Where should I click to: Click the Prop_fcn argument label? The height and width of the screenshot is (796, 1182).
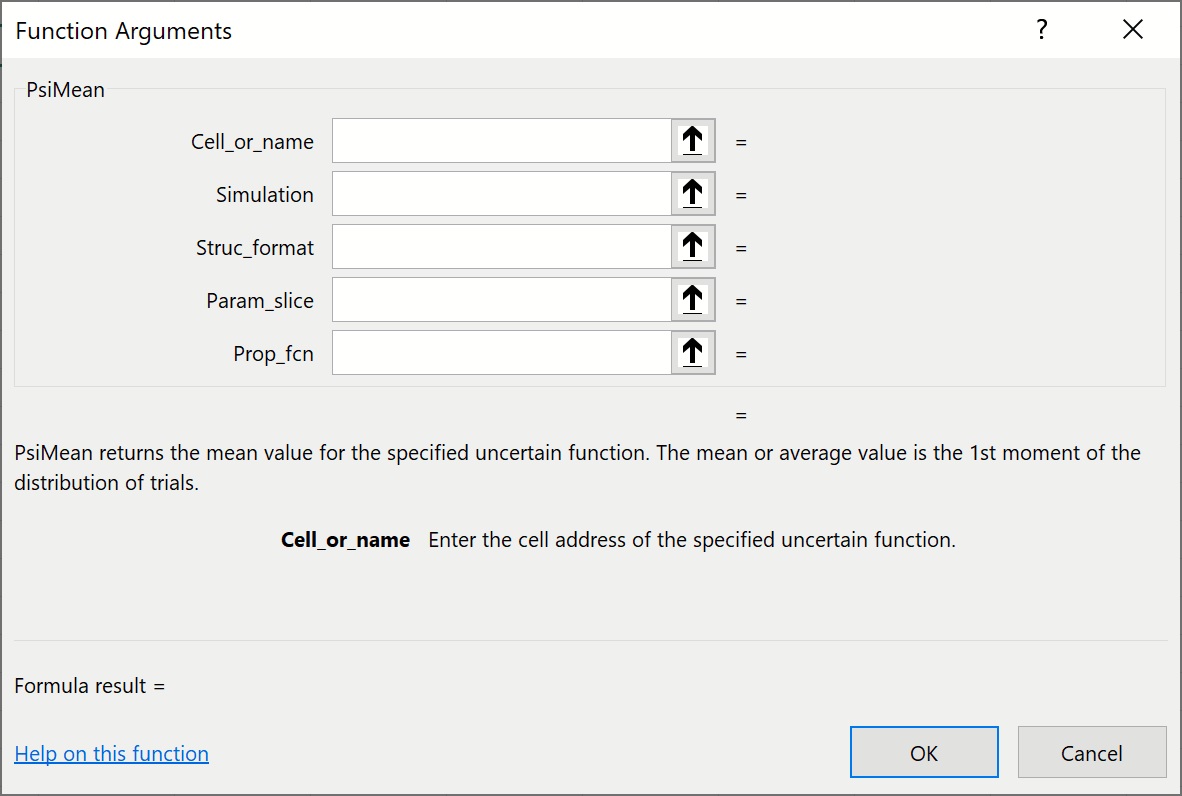click(x=273, y=354)
